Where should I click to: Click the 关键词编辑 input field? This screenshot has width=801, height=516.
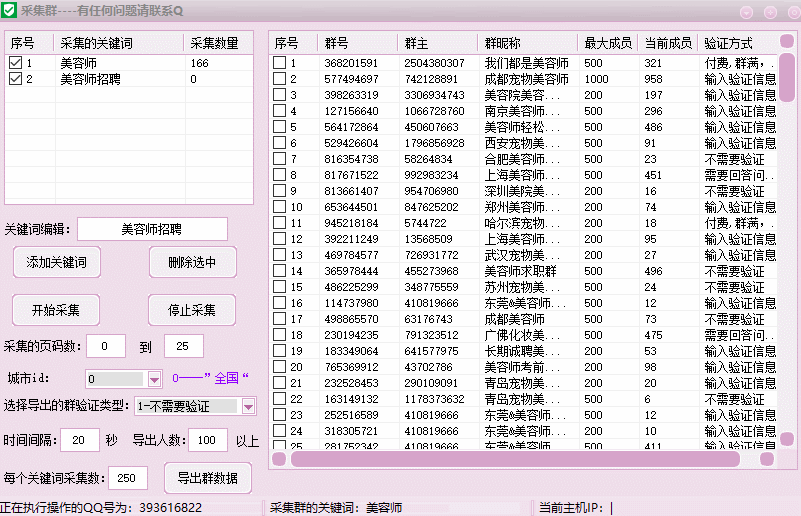[x=152, y=229]
